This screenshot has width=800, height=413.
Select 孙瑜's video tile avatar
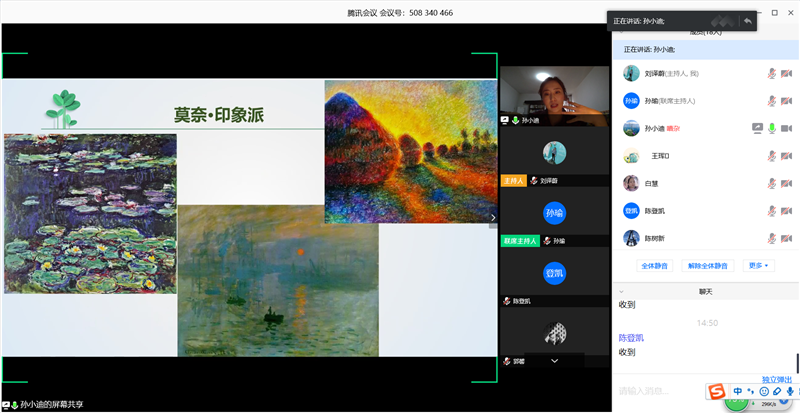[555, 213]
